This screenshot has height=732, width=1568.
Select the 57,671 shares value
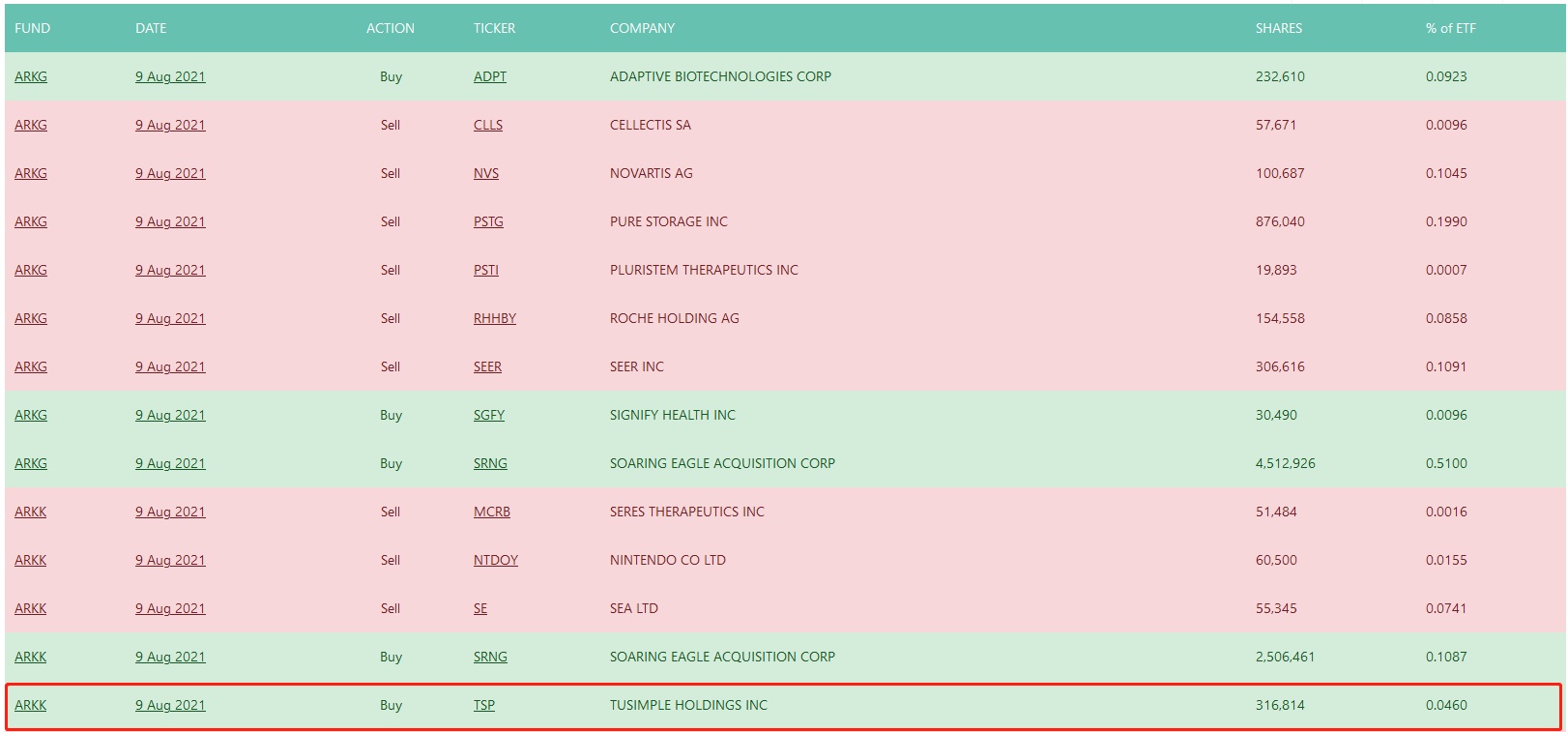point(1276,125)
